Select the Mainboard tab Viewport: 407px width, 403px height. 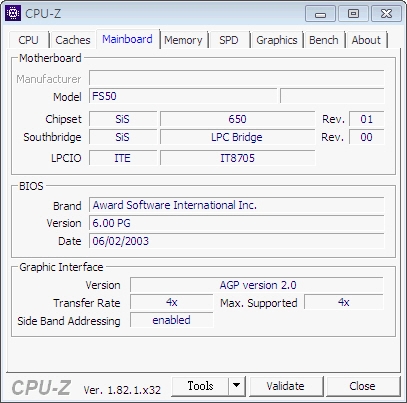pos(128,39)
